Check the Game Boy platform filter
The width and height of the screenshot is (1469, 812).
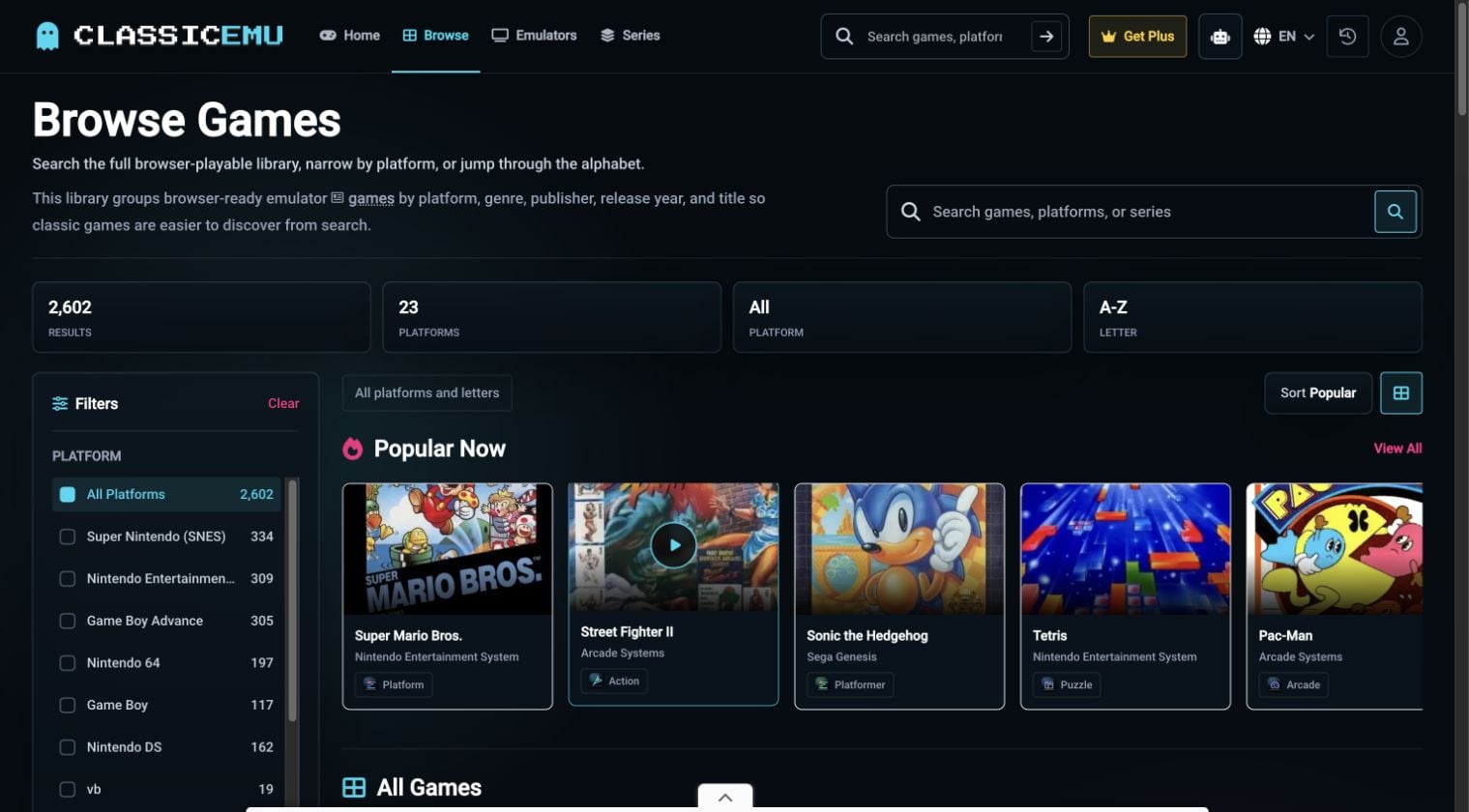(68, 706)
